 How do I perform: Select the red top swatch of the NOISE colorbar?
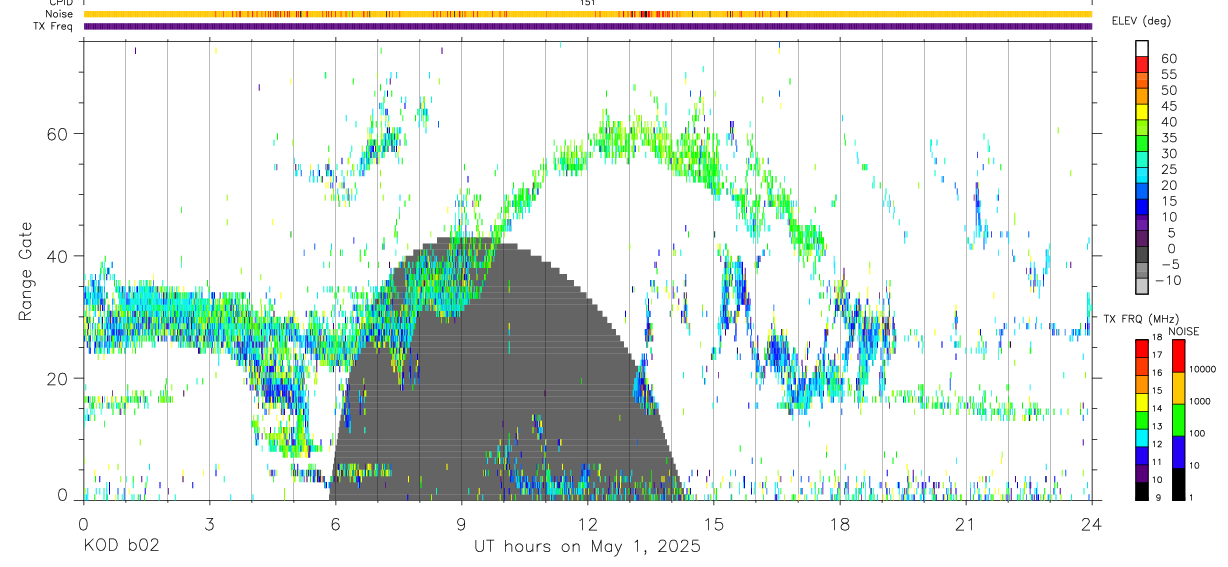coord(1177,356)
